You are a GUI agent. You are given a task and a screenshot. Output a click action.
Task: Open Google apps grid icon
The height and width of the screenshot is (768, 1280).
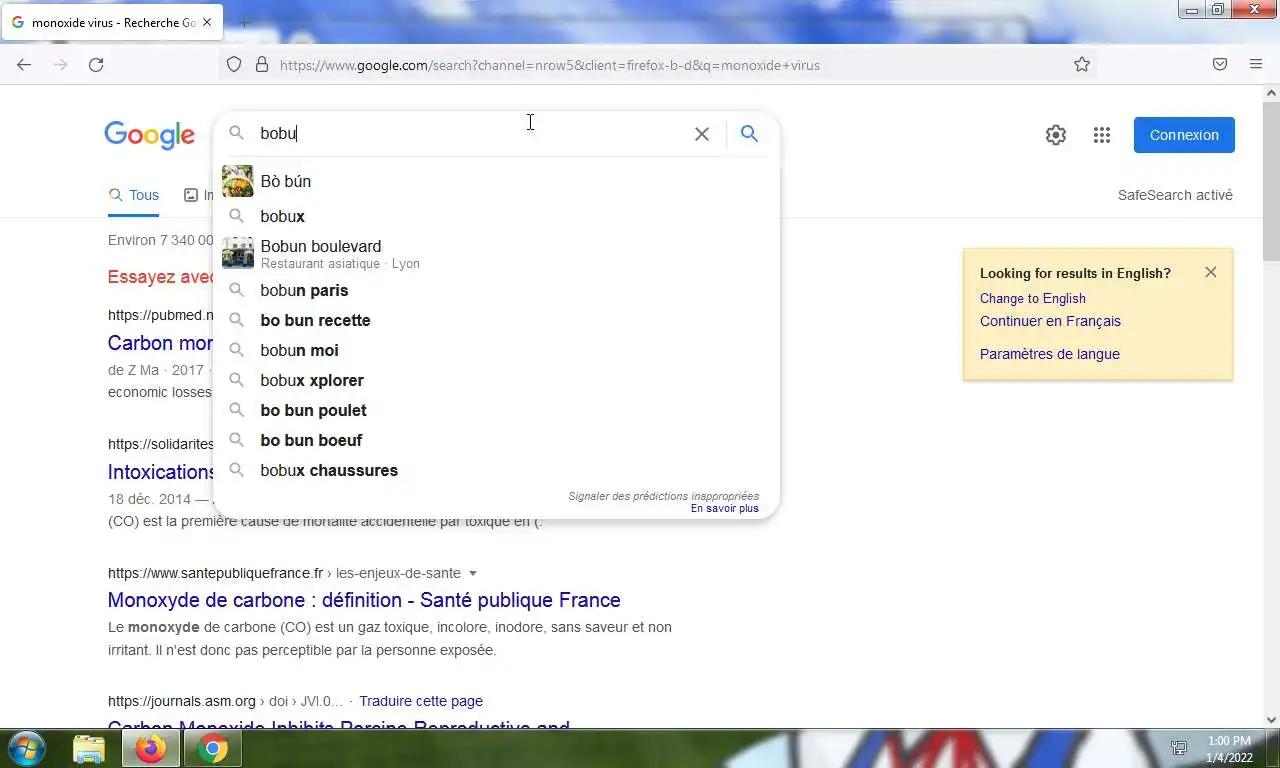click(1102, 135)
